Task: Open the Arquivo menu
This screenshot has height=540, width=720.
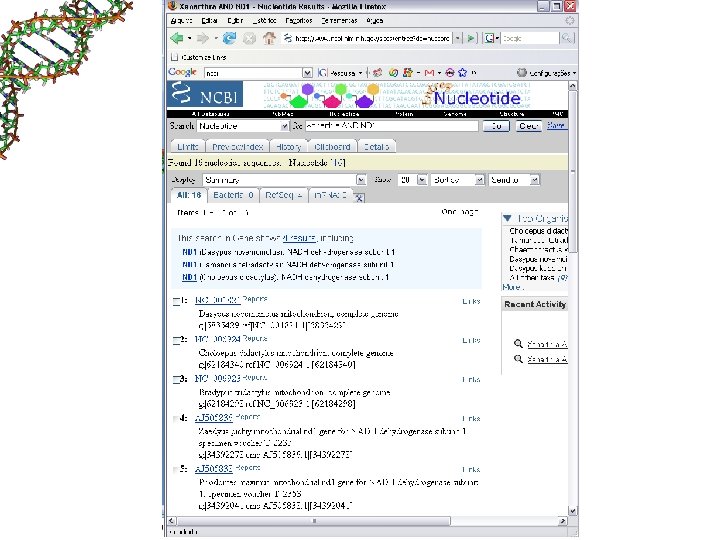Action: coord(181,21)
